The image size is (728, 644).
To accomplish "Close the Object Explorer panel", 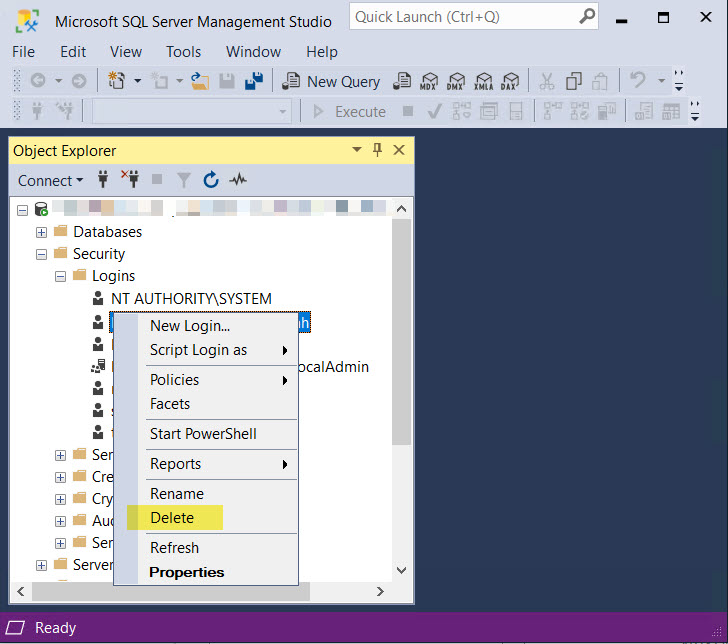I will [x=399, y=150].
